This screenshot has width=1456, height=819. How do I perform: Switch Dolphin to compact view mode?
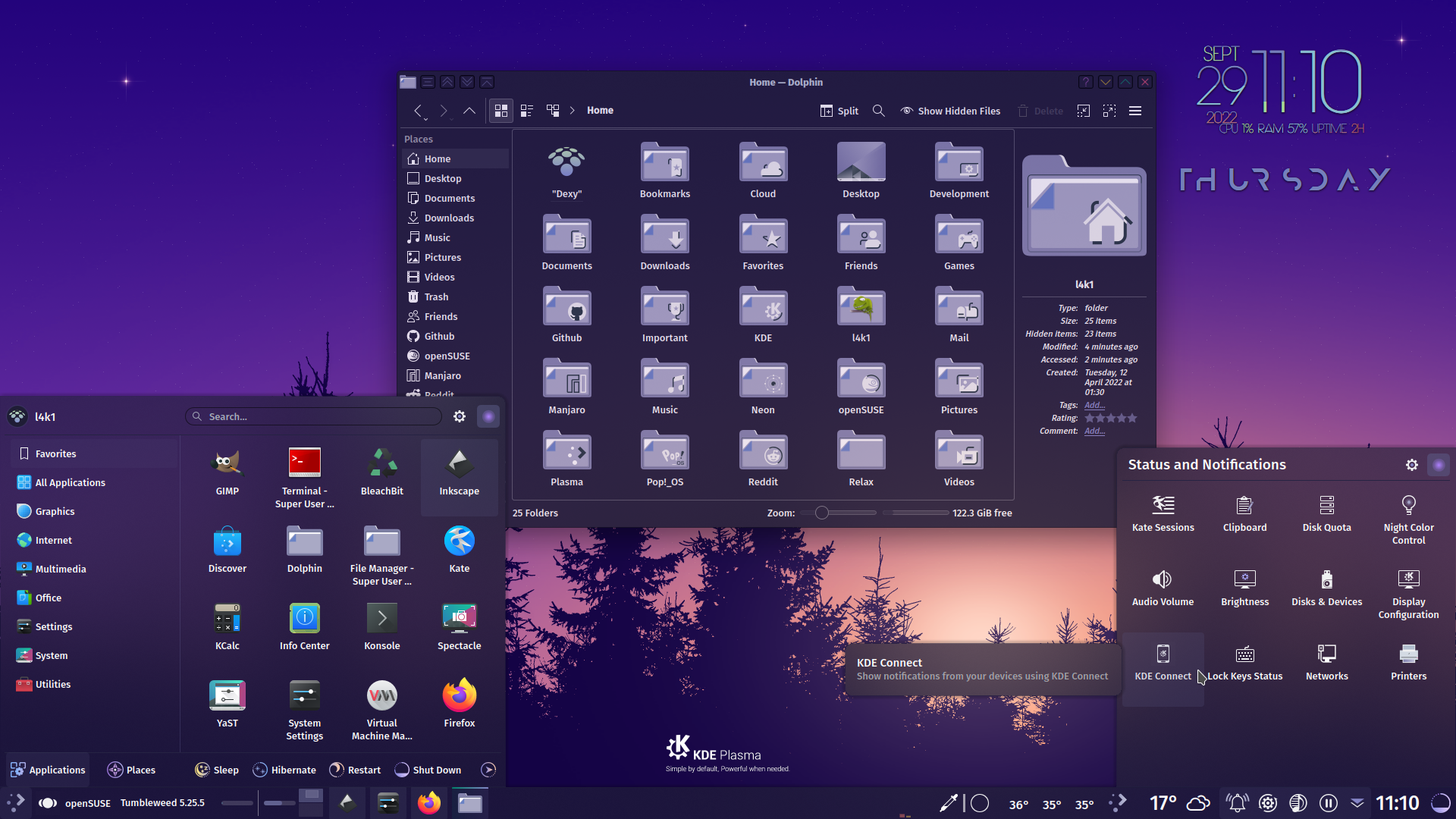click(x=527, y=111)
